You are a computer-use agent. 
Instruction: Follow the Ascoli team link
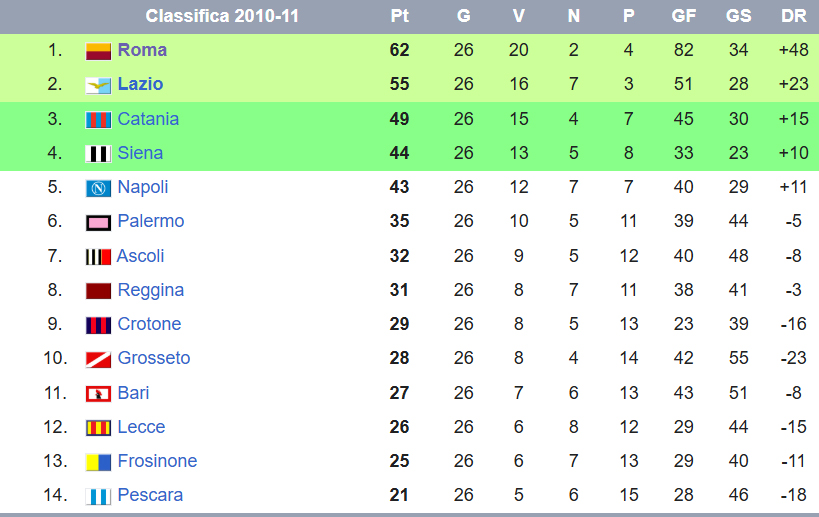click(x=140, y=256)
